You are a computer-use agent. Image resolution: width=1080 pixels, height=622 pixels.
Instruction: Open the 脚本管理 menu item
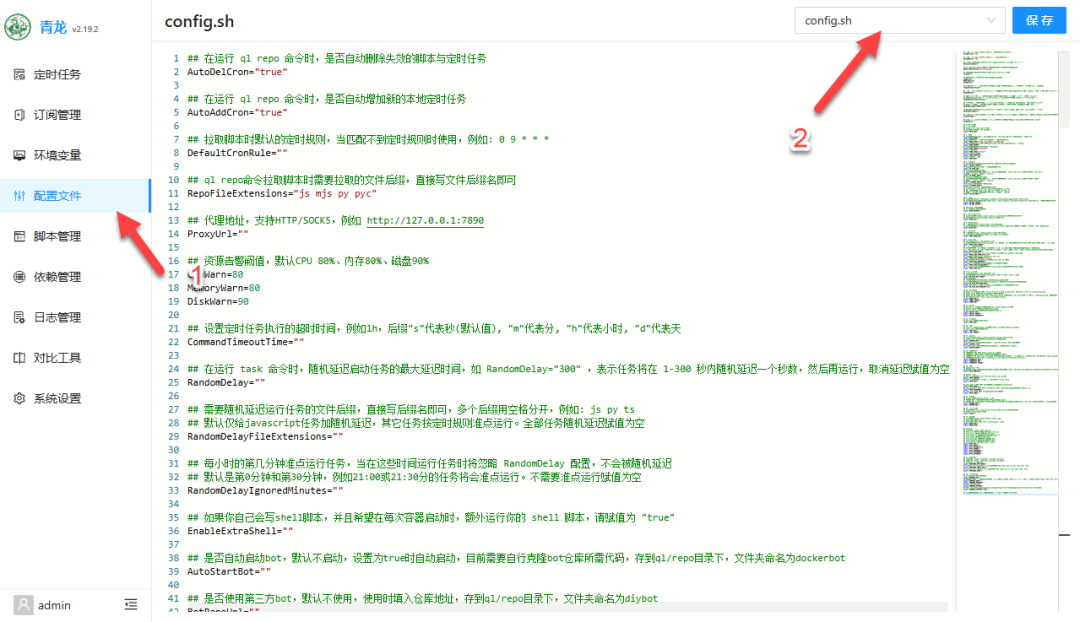75,236
